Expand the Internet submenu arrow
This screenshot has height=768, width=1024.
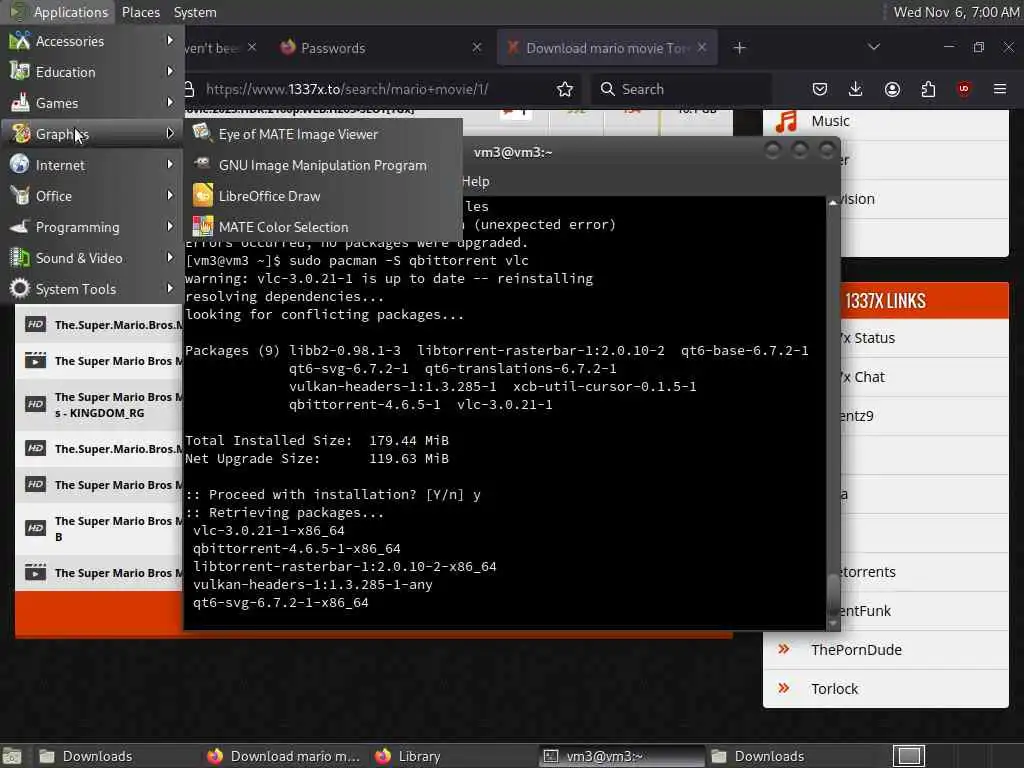tap(170, 164)
